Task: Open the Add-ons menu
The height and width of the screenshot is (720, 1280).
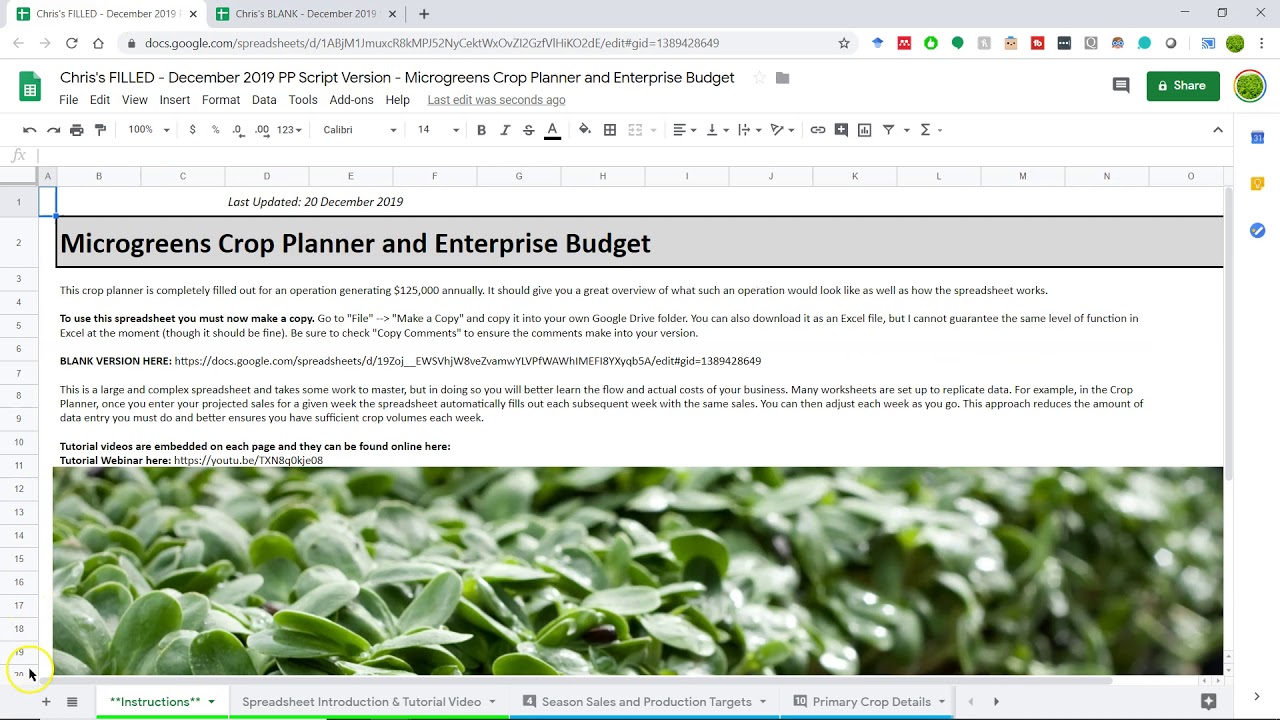Action: coord(351,100)
